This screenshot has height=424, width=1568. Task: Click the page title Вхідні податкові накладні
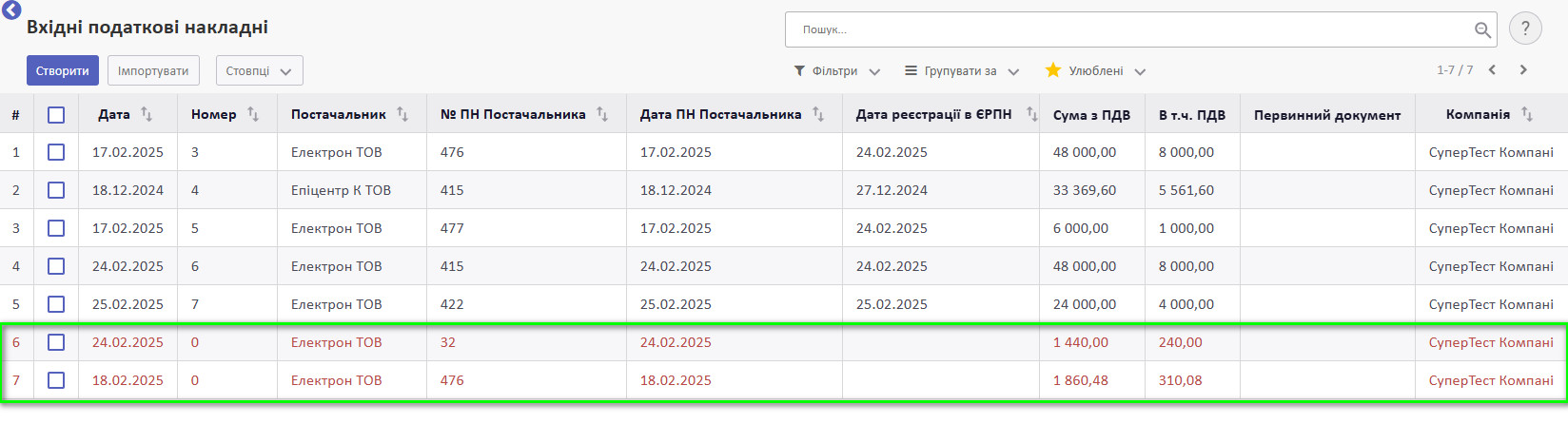coord(147,27)
